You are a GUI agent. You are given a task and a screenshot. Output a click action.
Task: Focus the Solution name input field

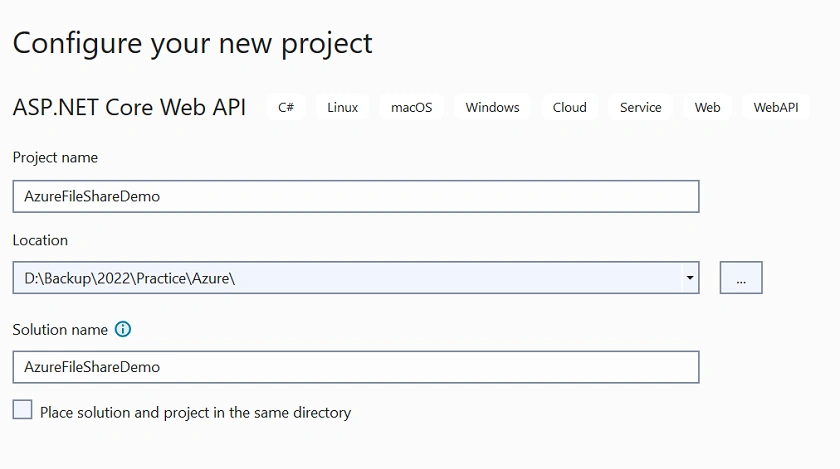point(356,367)
